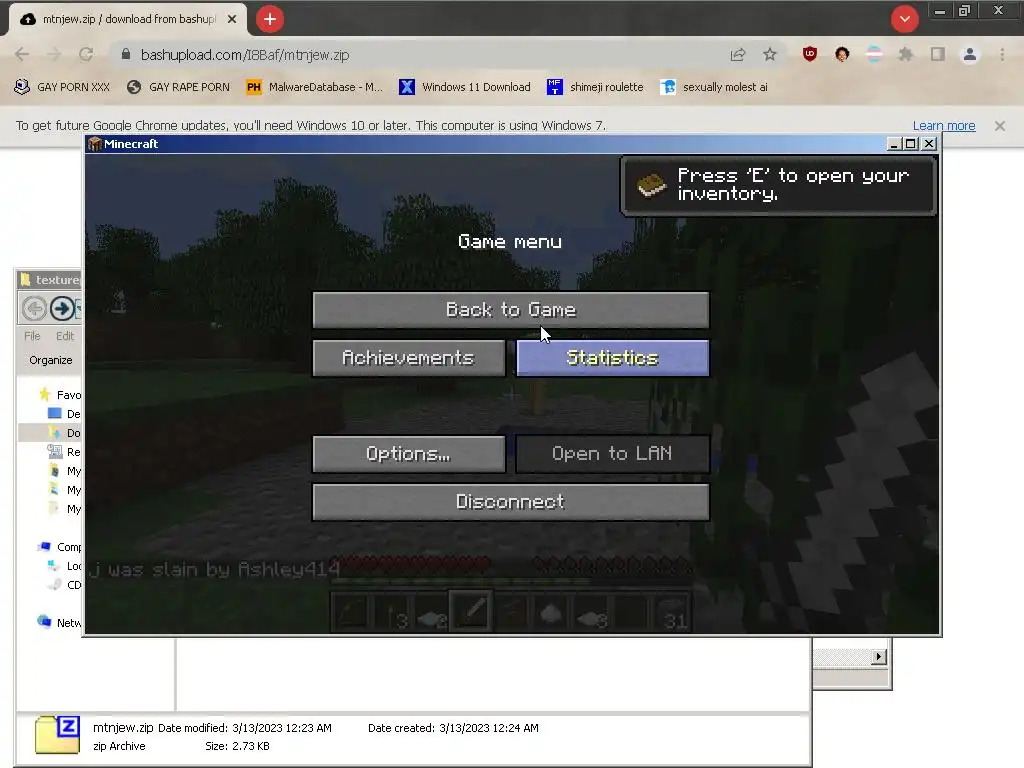This screenshot has height=768, width=1024.
Task: Click Open to LAN button
Action: [x=613, y=454]
